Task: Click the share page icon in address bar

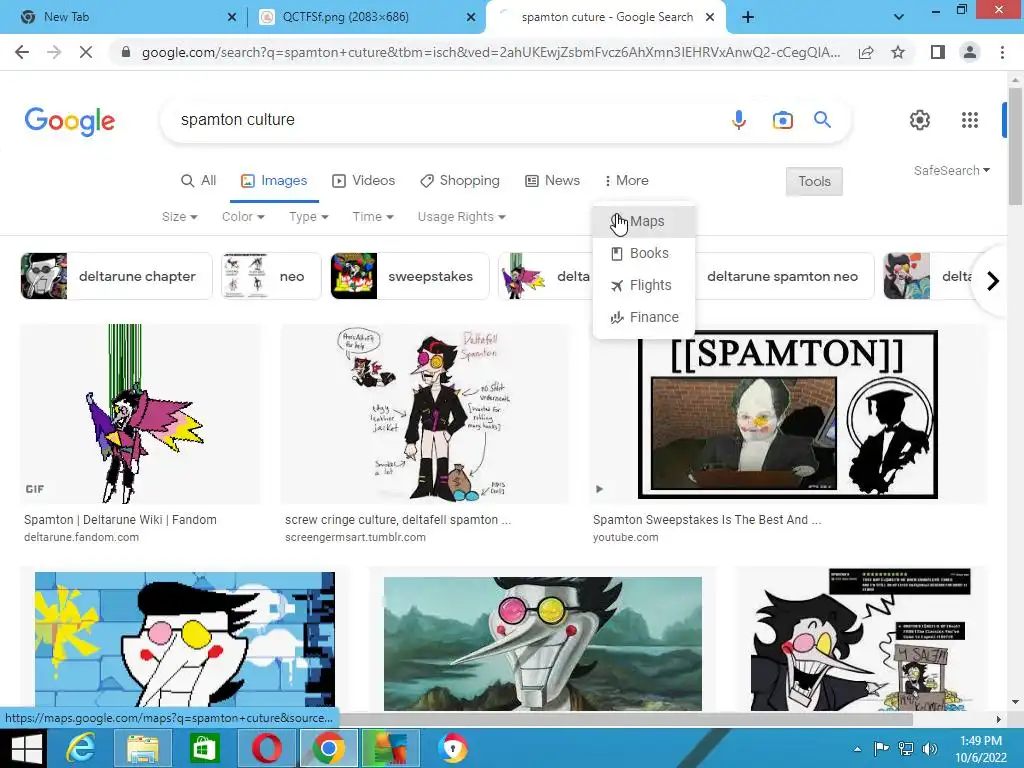Action: click(x=866, y=52)
